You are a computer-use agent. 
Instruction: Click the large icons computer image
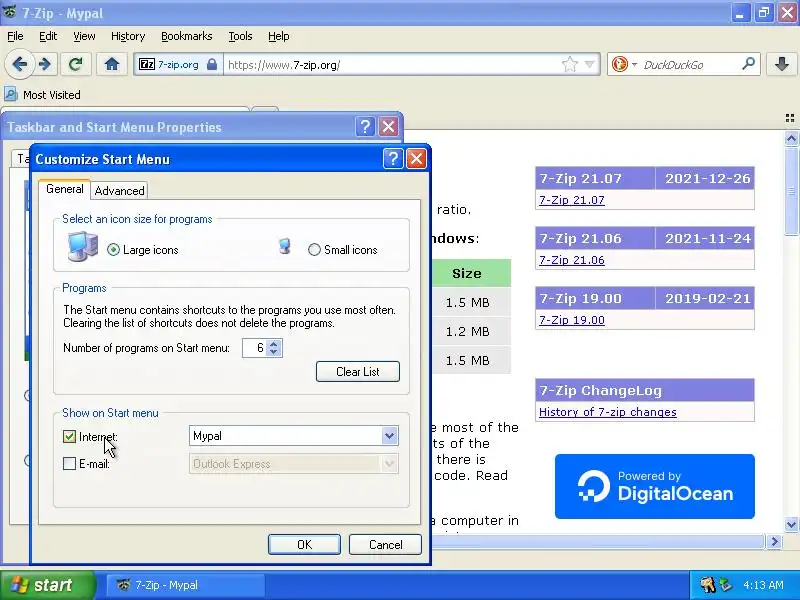coord(83,246)
